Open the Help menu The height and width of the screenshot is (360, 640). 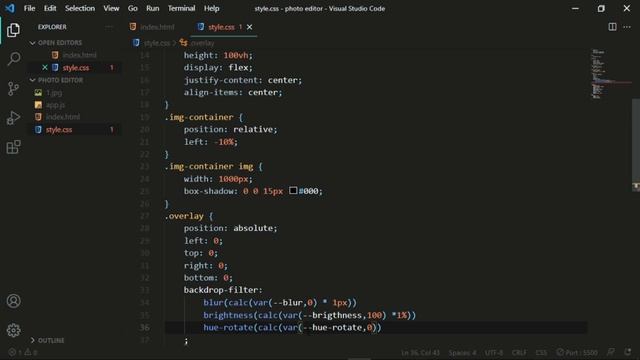[211, 8]
